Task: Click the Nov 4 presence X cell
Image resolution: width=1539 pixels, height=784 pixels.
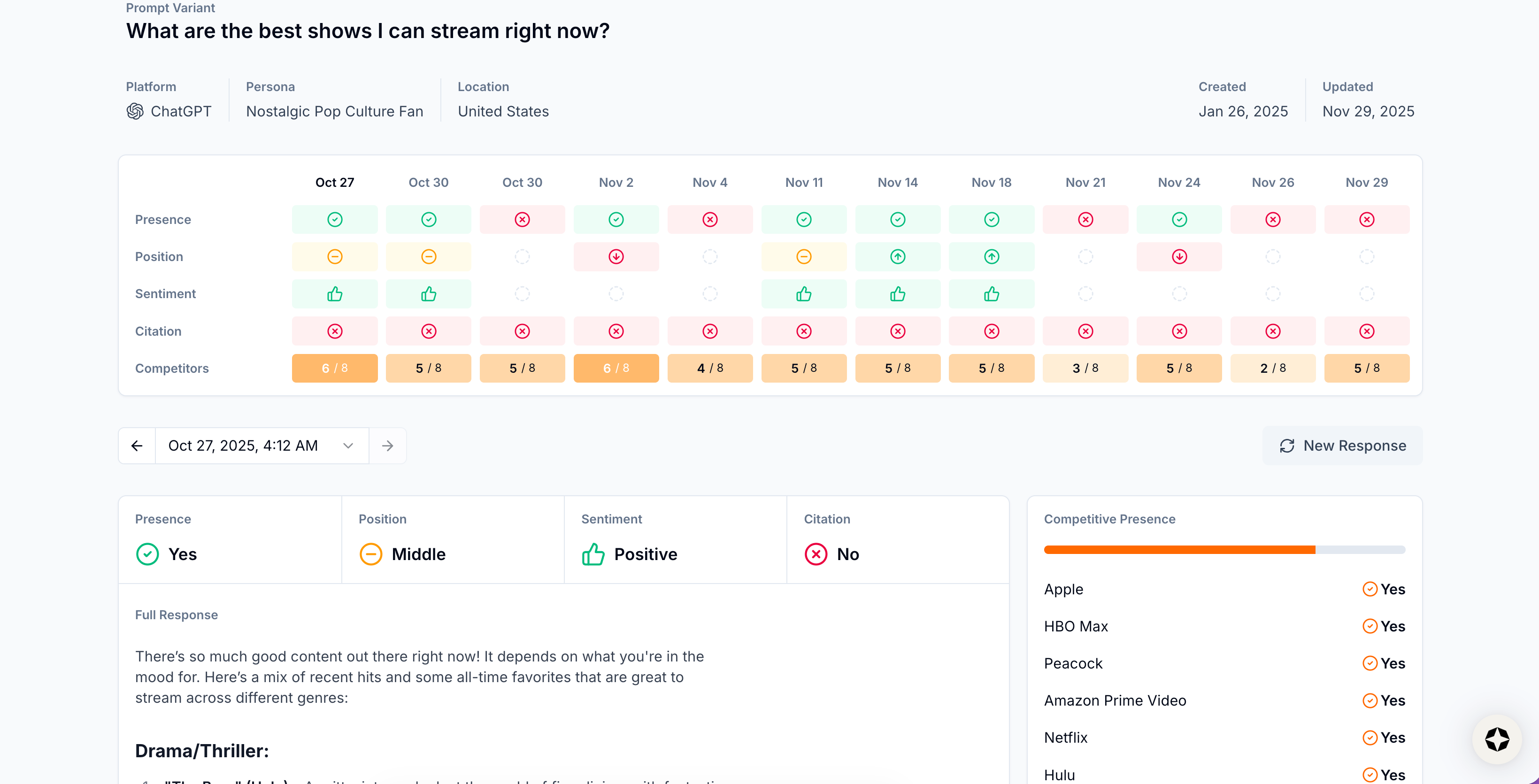Action: pyautogui.click(x=710, y=219)
